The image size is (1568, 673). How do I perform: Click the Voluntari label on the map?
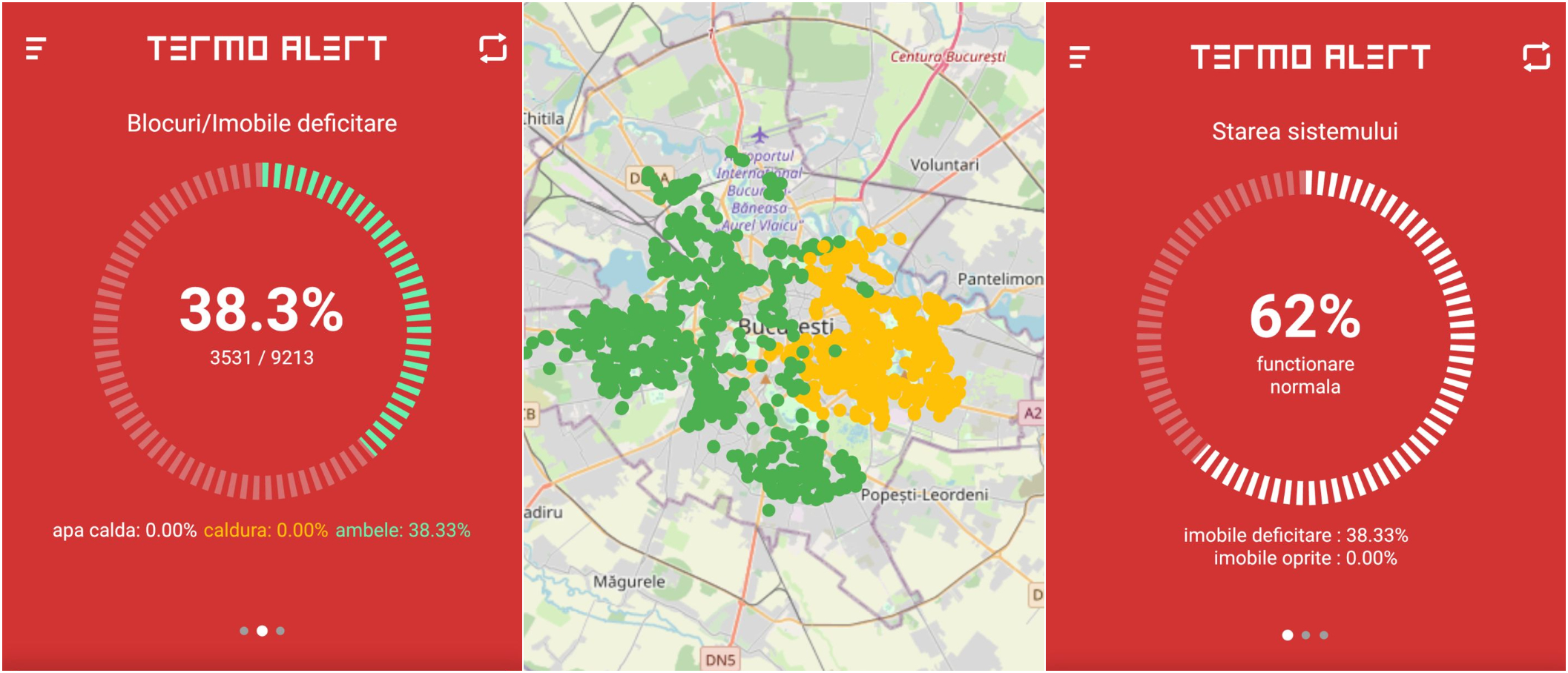[944, 165]
